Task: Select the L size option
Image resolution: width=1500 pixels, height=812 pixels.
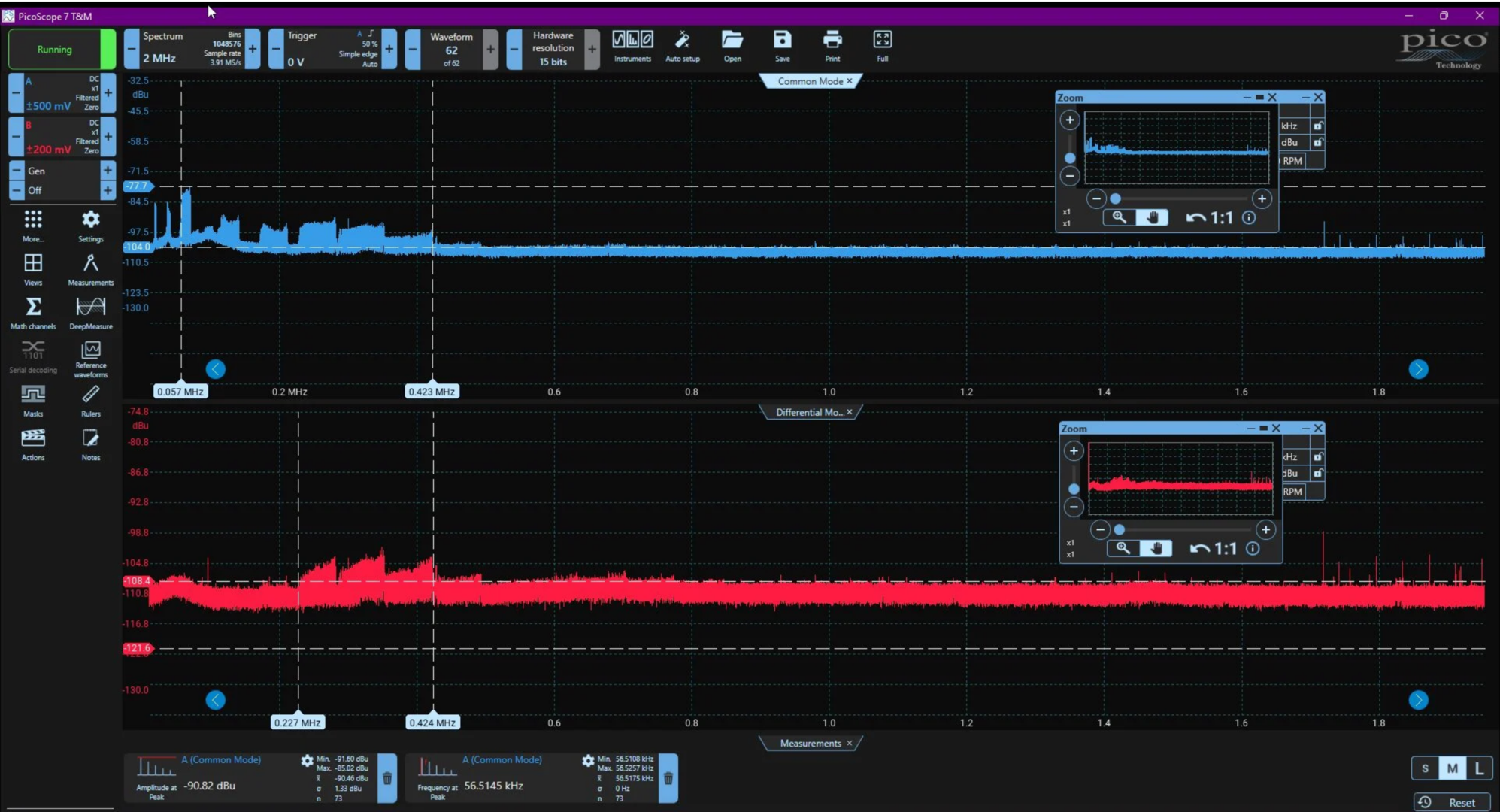Action: pos(1479,768)
